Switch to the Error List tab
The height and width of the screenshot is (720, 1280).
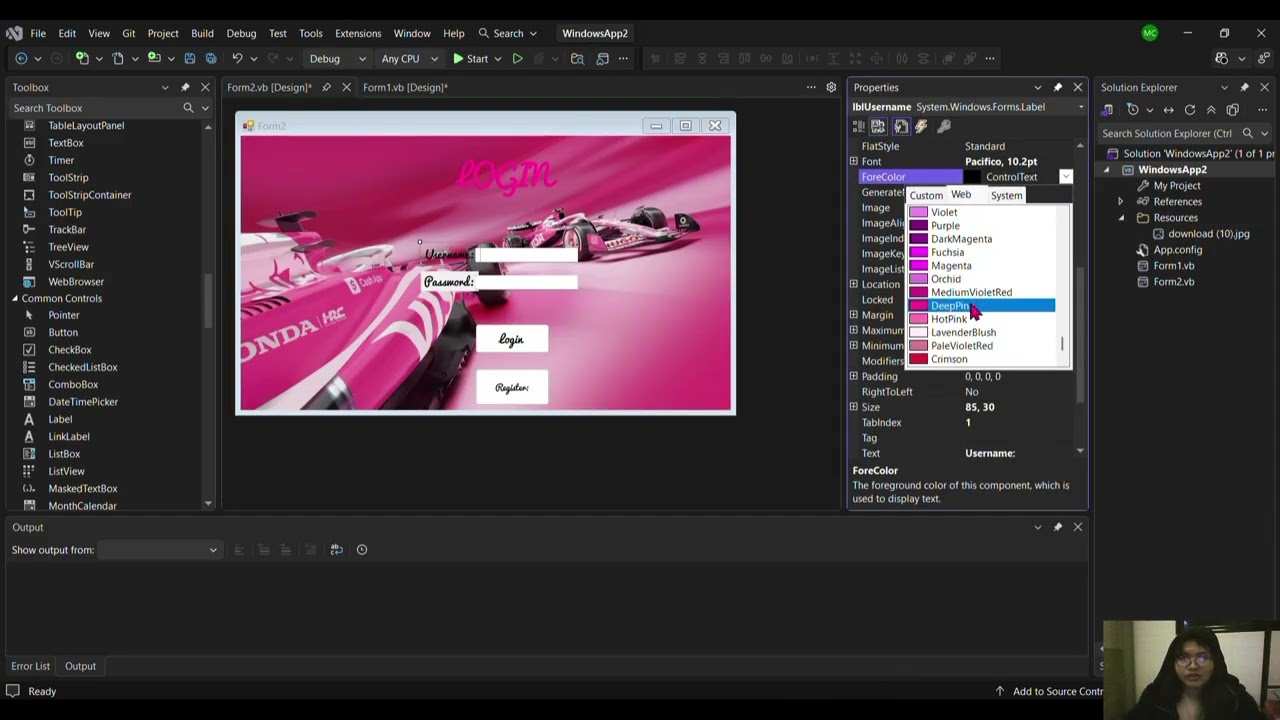(x=30, y=666)
